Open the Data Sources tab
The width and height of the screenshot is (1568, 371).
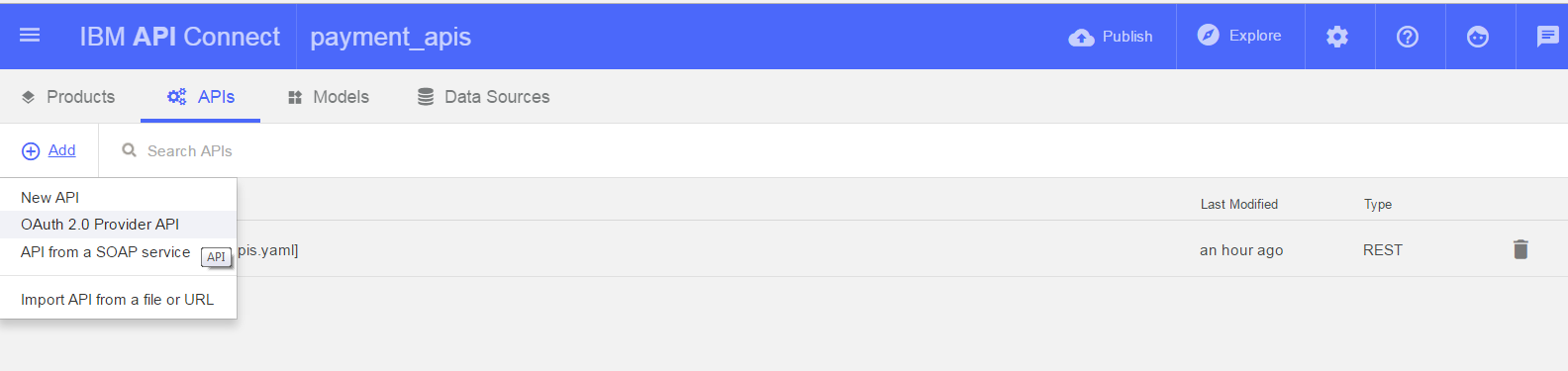(483, 97)
